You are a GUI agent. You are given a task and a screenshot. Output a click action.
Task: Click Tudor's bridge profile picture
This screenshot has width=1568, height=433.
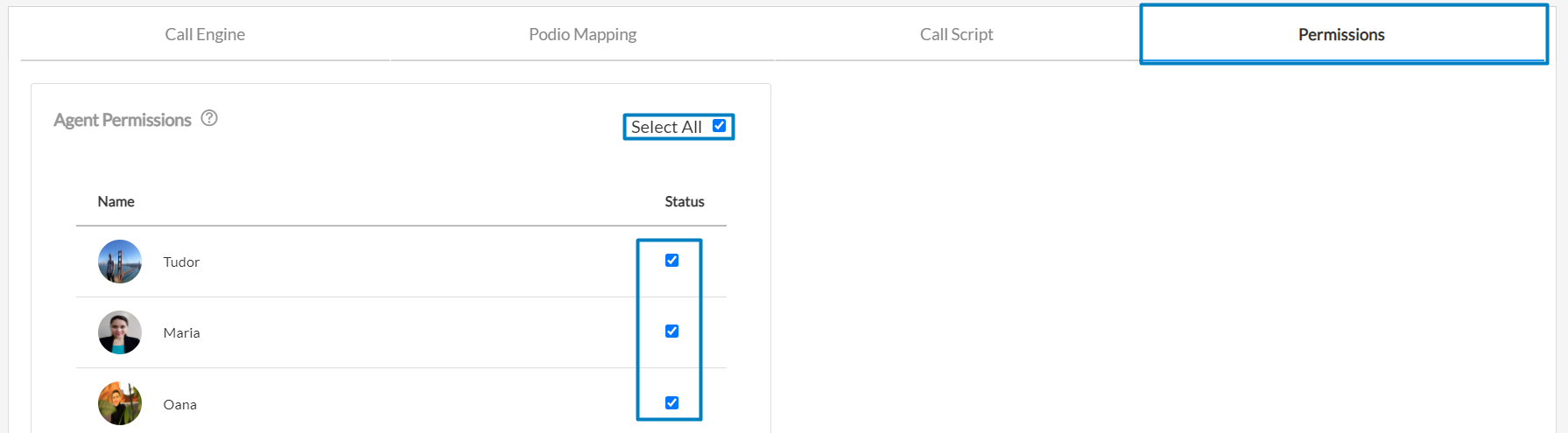[120, 262]
